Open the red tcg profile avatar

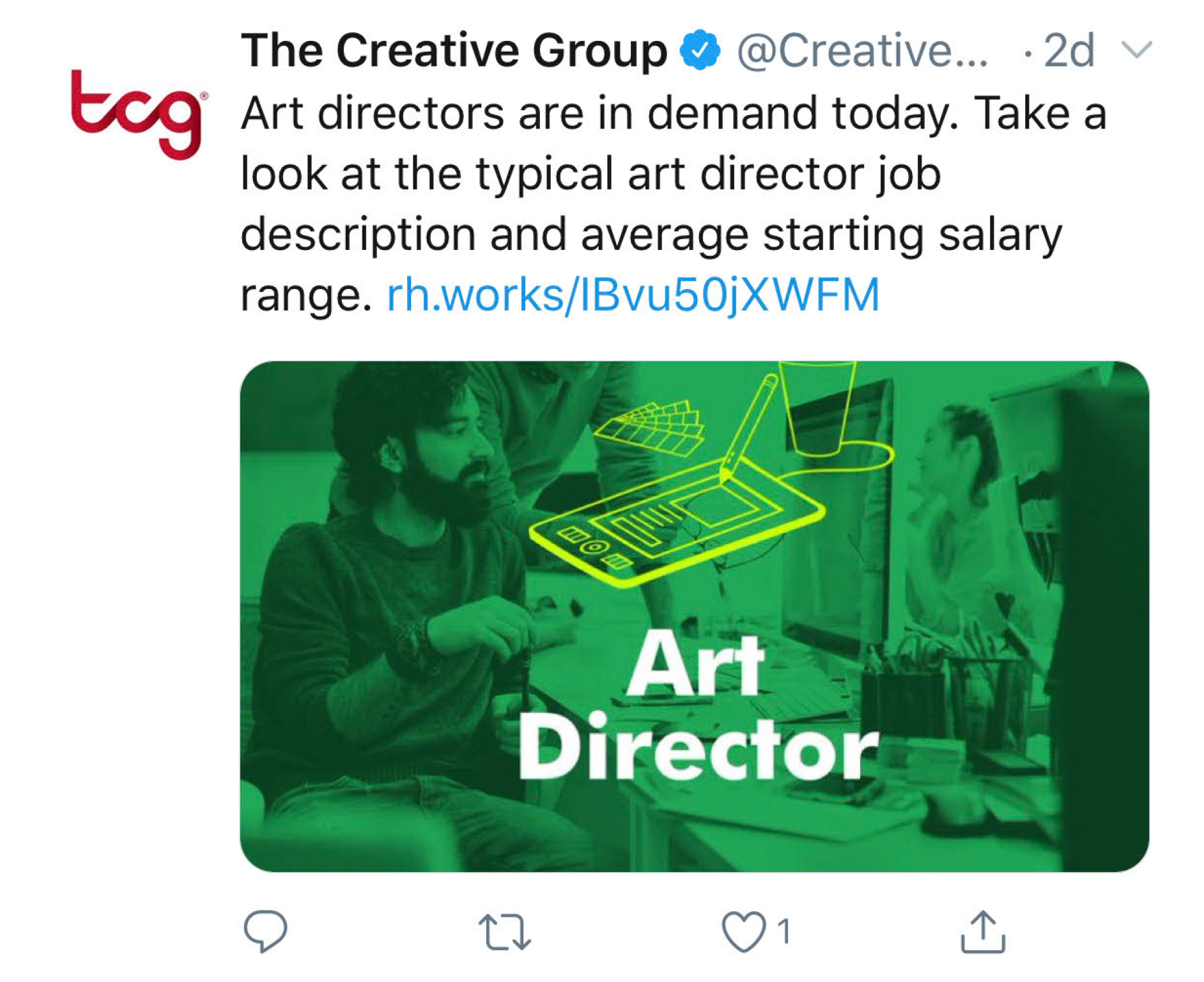[138, 115]
